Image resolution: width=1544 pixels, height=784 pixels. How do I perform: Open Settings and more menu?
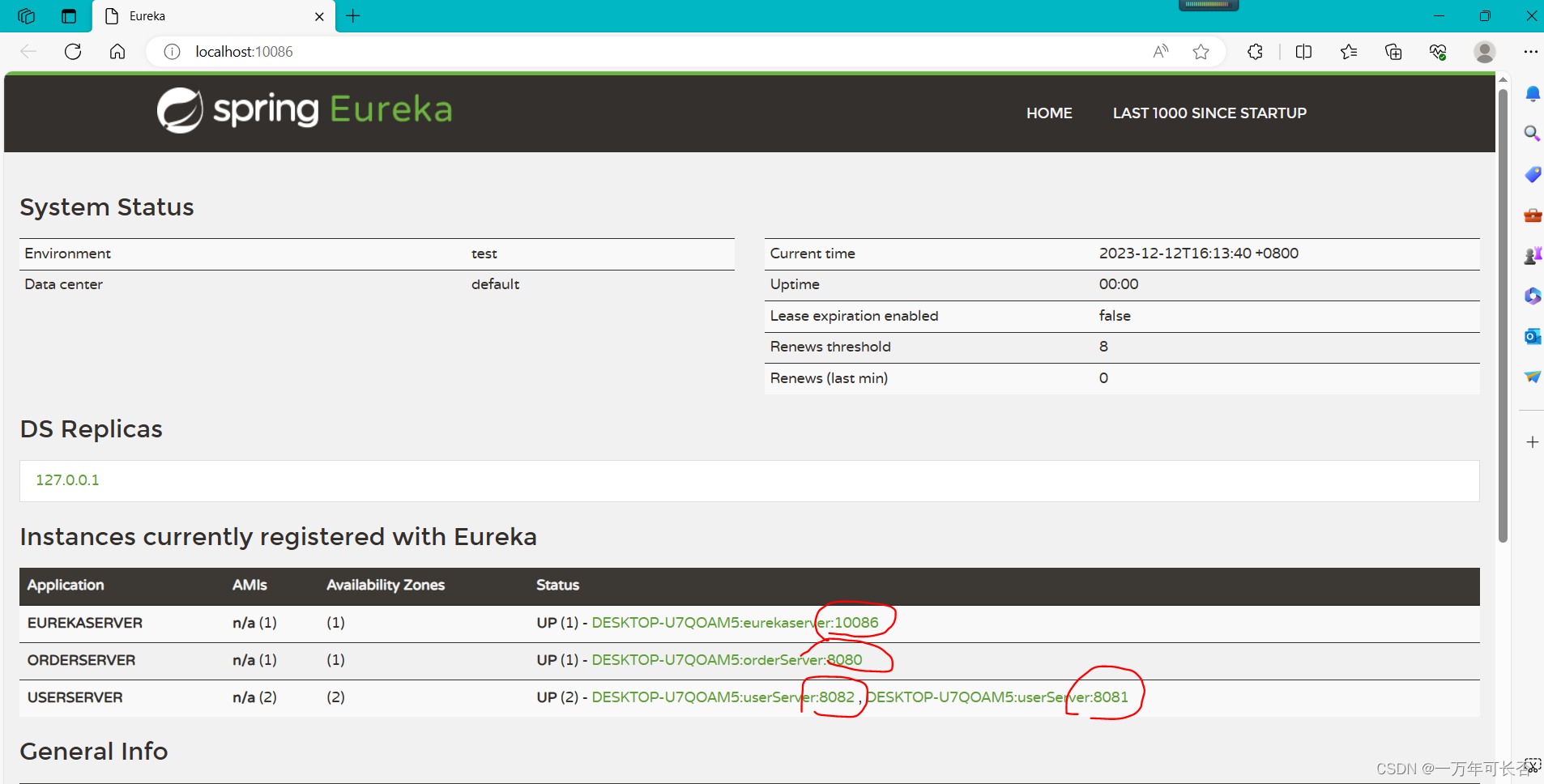[x=1530, y=52]
